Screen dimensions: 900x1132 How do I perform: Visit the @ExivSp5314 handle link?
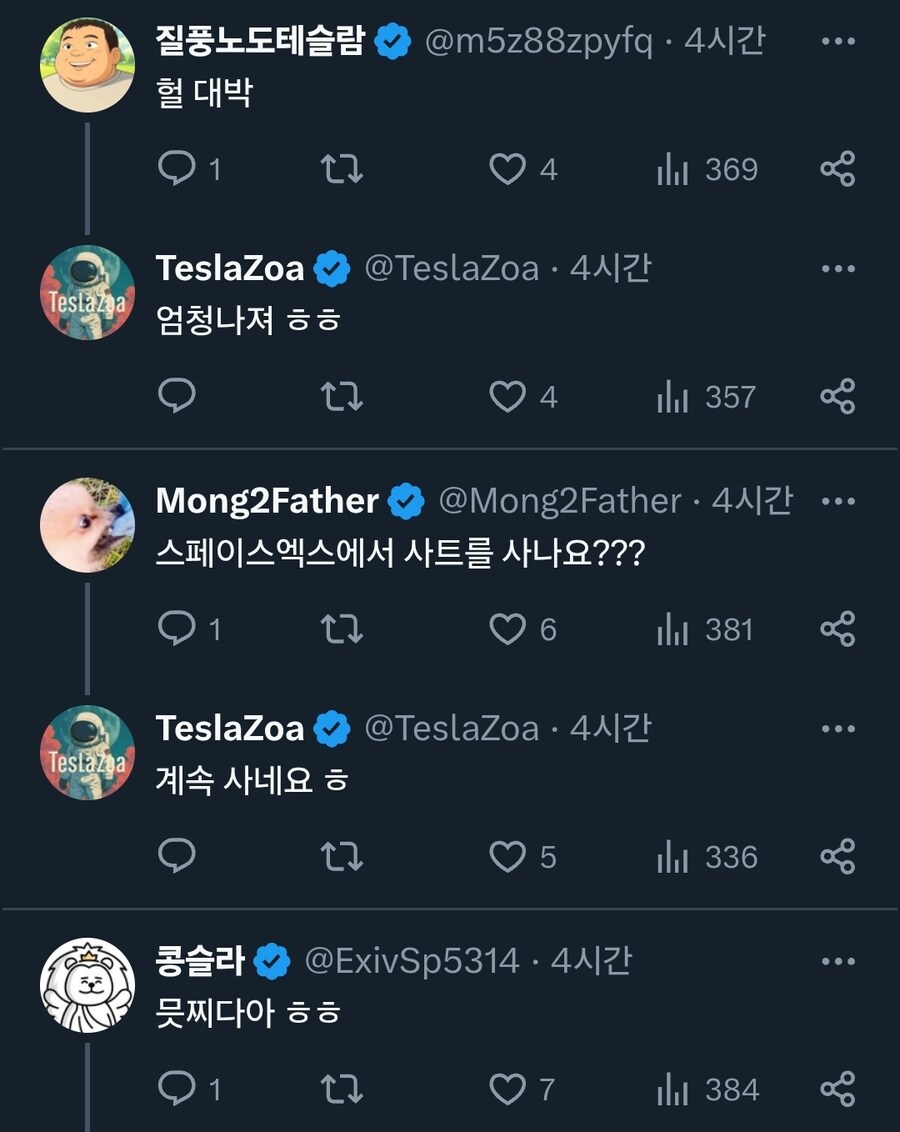(x=412, y=961)
